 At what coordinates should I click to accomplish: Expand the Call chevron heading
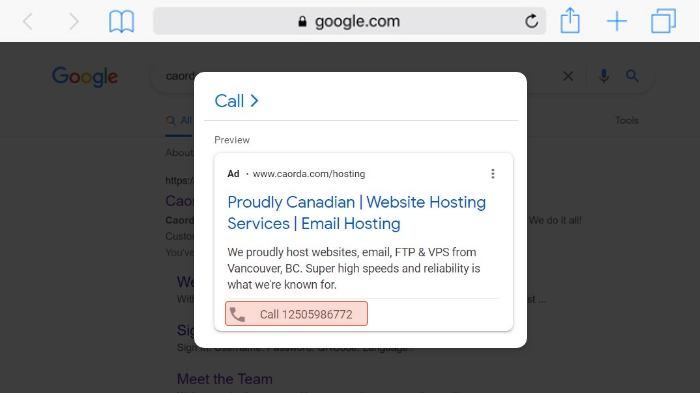pyautogui.click(x=237, y=101)
